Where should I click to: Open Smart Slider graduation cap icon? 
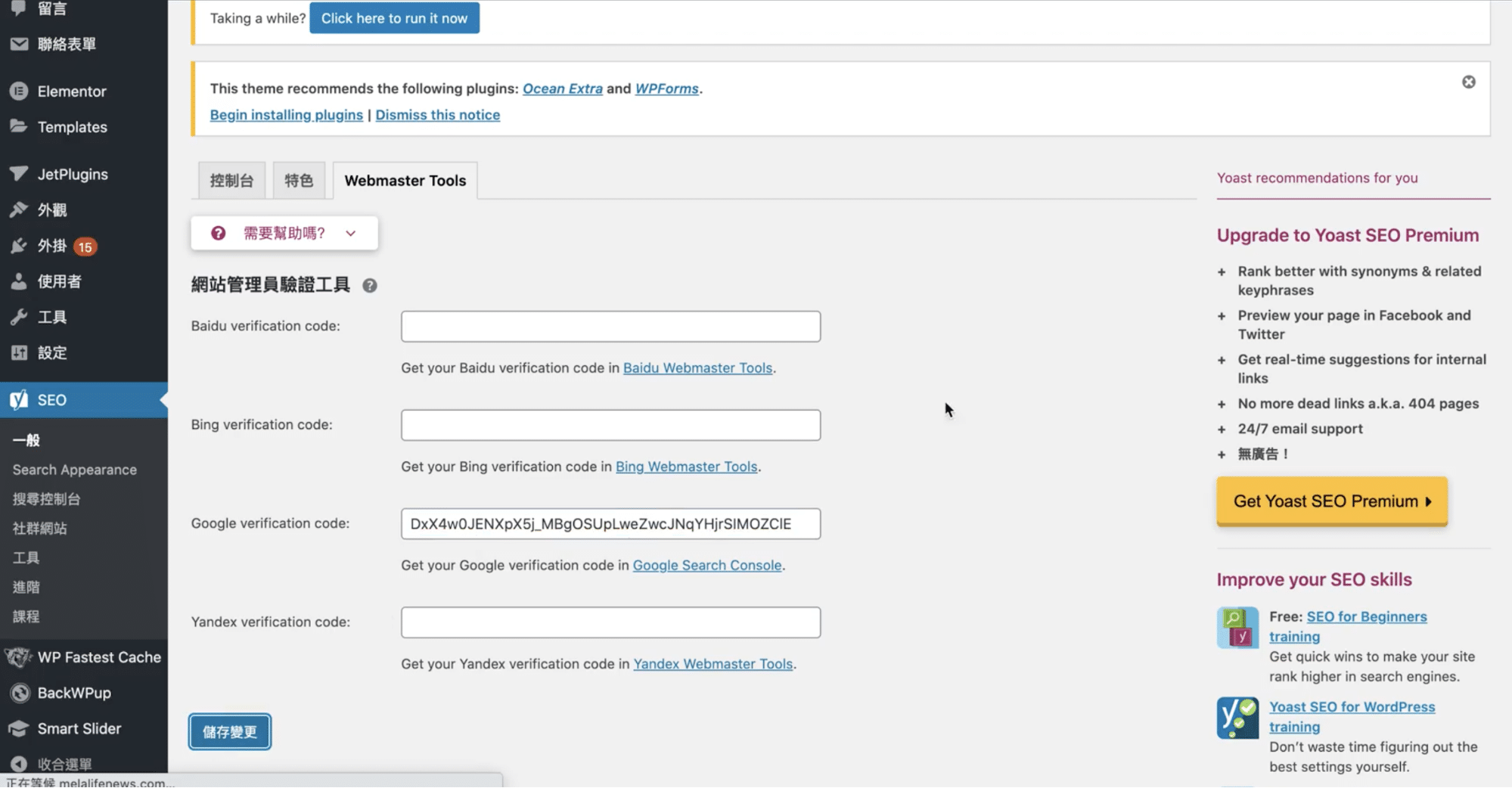(x=19, y=728)
